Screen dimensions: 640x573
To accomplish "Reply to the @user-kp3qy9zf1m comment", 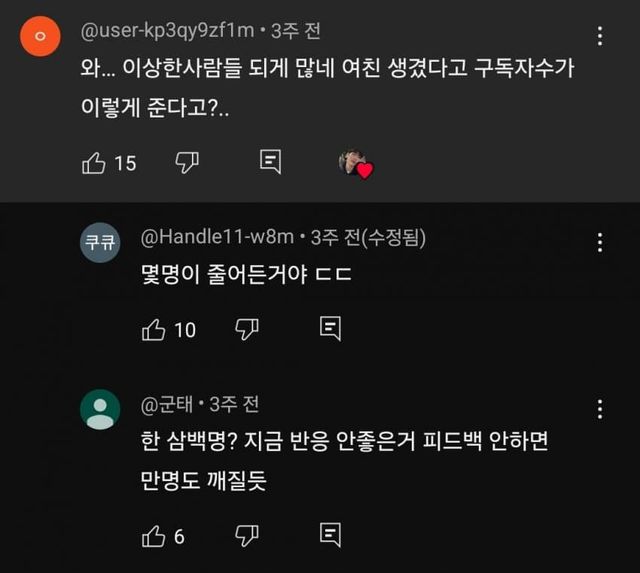I will point(270,162).
